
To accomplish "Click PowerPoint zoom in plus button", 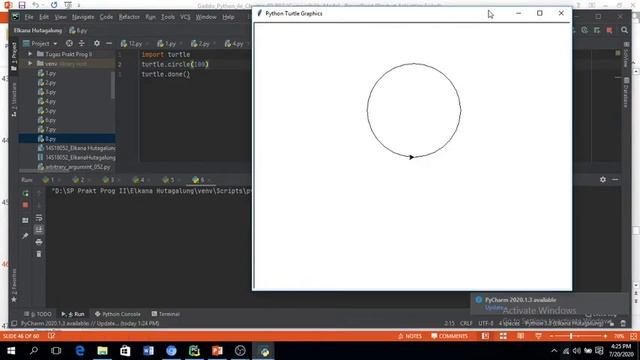I will pyautogui.click(x=605, y=336).
